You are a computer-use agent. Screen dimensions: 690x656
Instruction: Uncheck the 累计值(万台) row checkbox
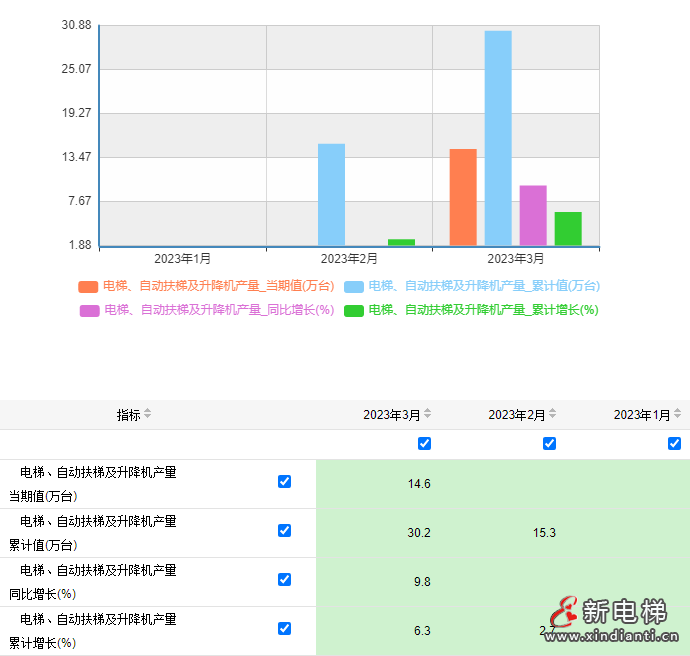[x=284, y=531]
